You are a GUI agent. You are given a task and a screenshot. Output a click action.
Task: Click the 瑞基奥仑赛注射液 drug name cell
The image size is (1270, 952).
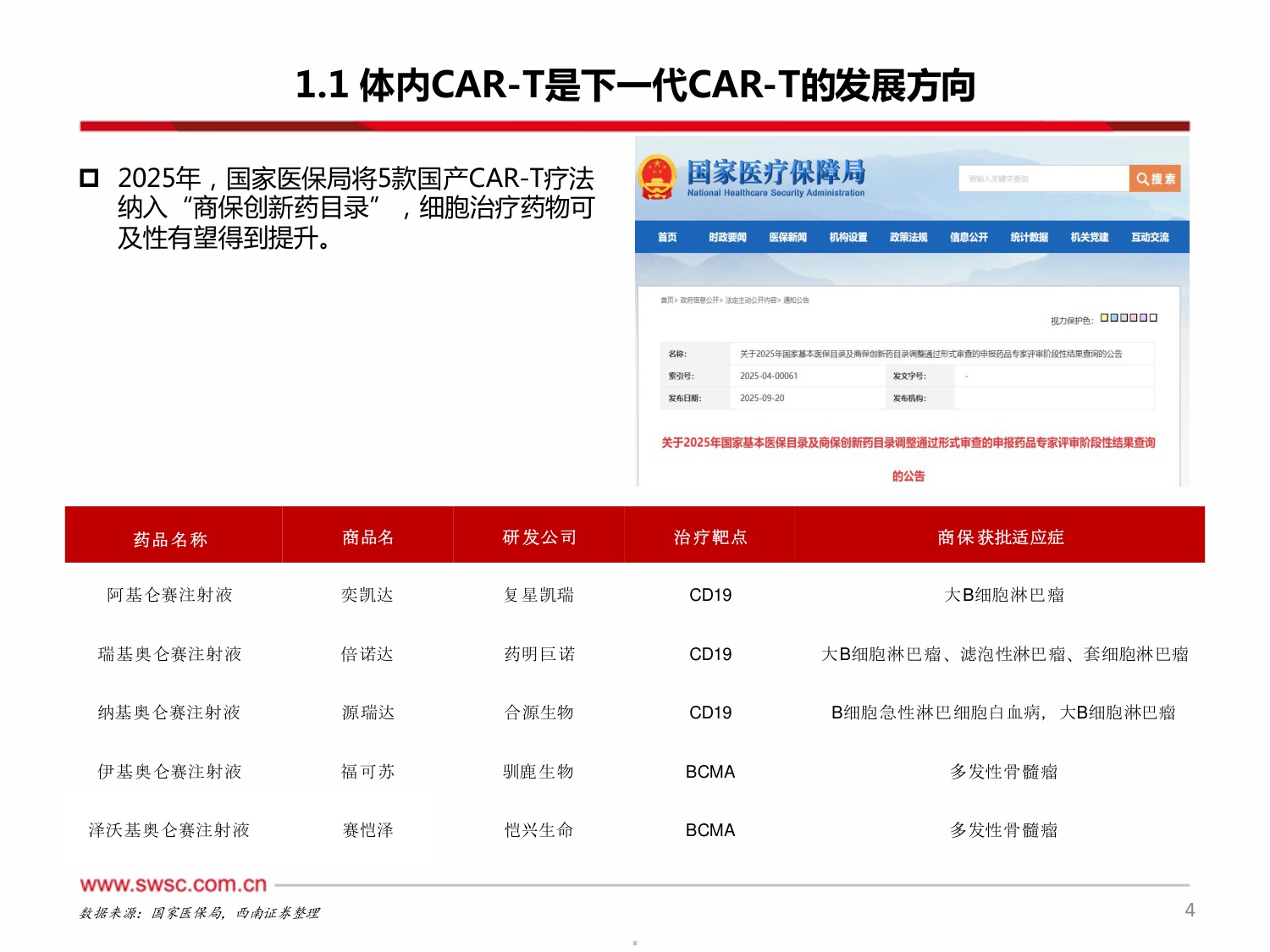(x=169, y=654)
